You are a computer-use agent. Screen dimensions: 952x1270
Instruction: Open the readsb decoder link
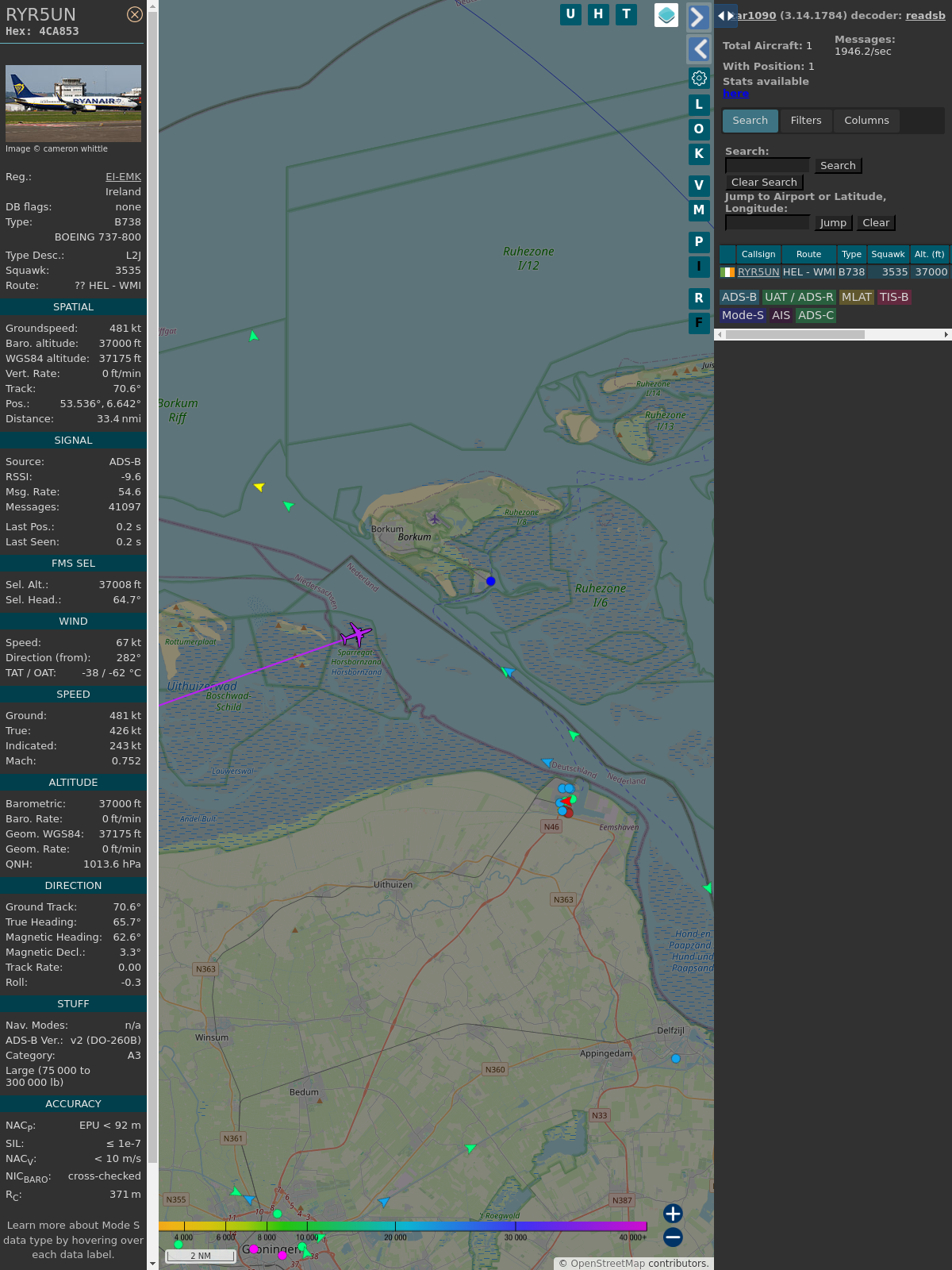[925, 15]
